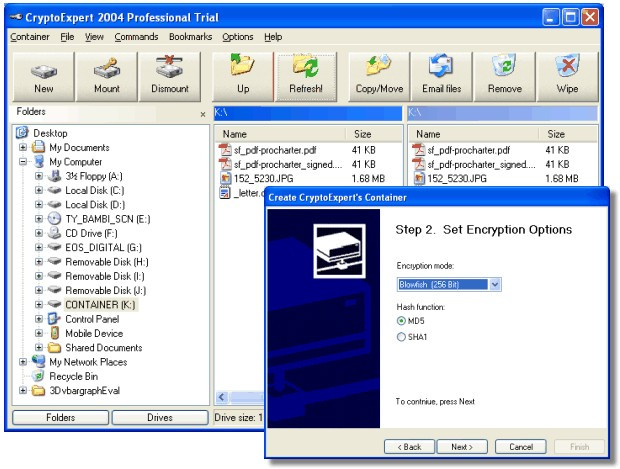This screenshot has height=469, width=620.
Task: Select the 3DvbargraphEval folder icon
Action: click(x=38, y=390)
